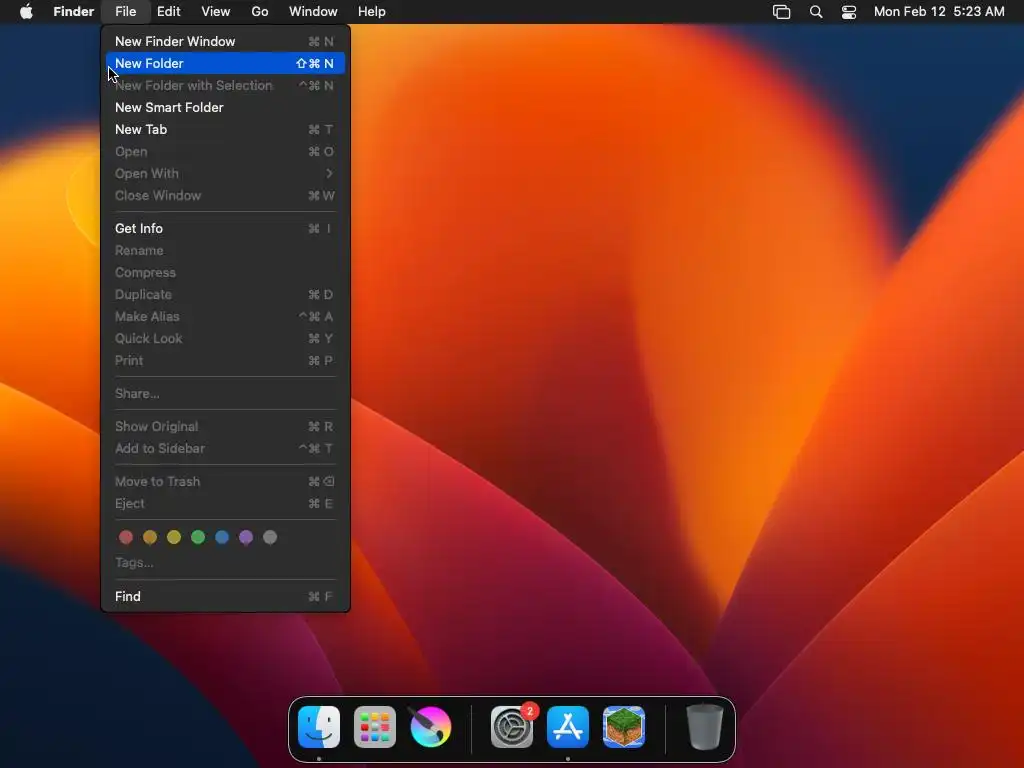
Task: Open System Settings from the Dock
Action: 512,727
